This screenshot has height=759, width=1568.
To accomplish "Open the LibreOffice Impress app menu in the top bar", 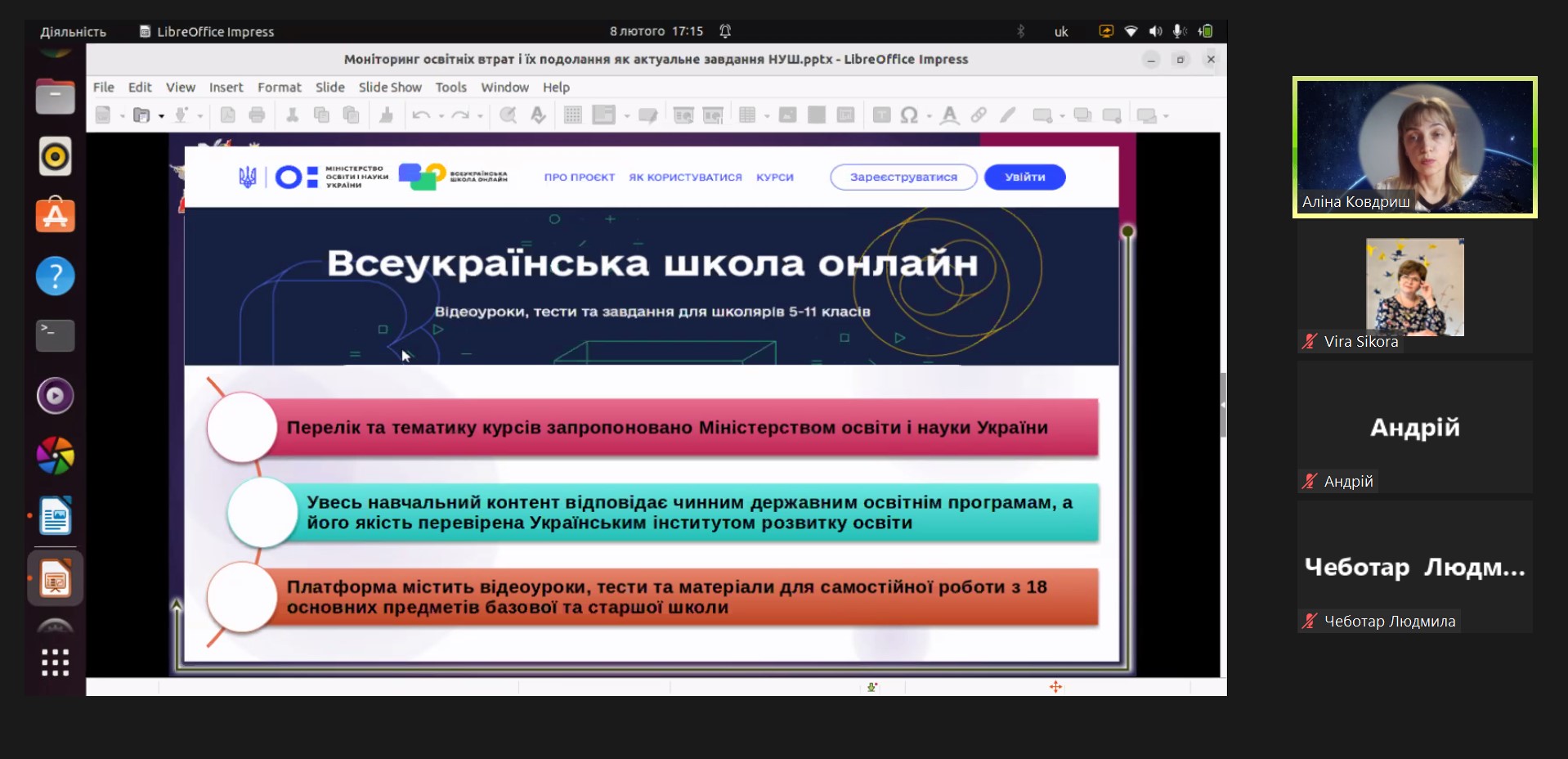I will [207, 32].
